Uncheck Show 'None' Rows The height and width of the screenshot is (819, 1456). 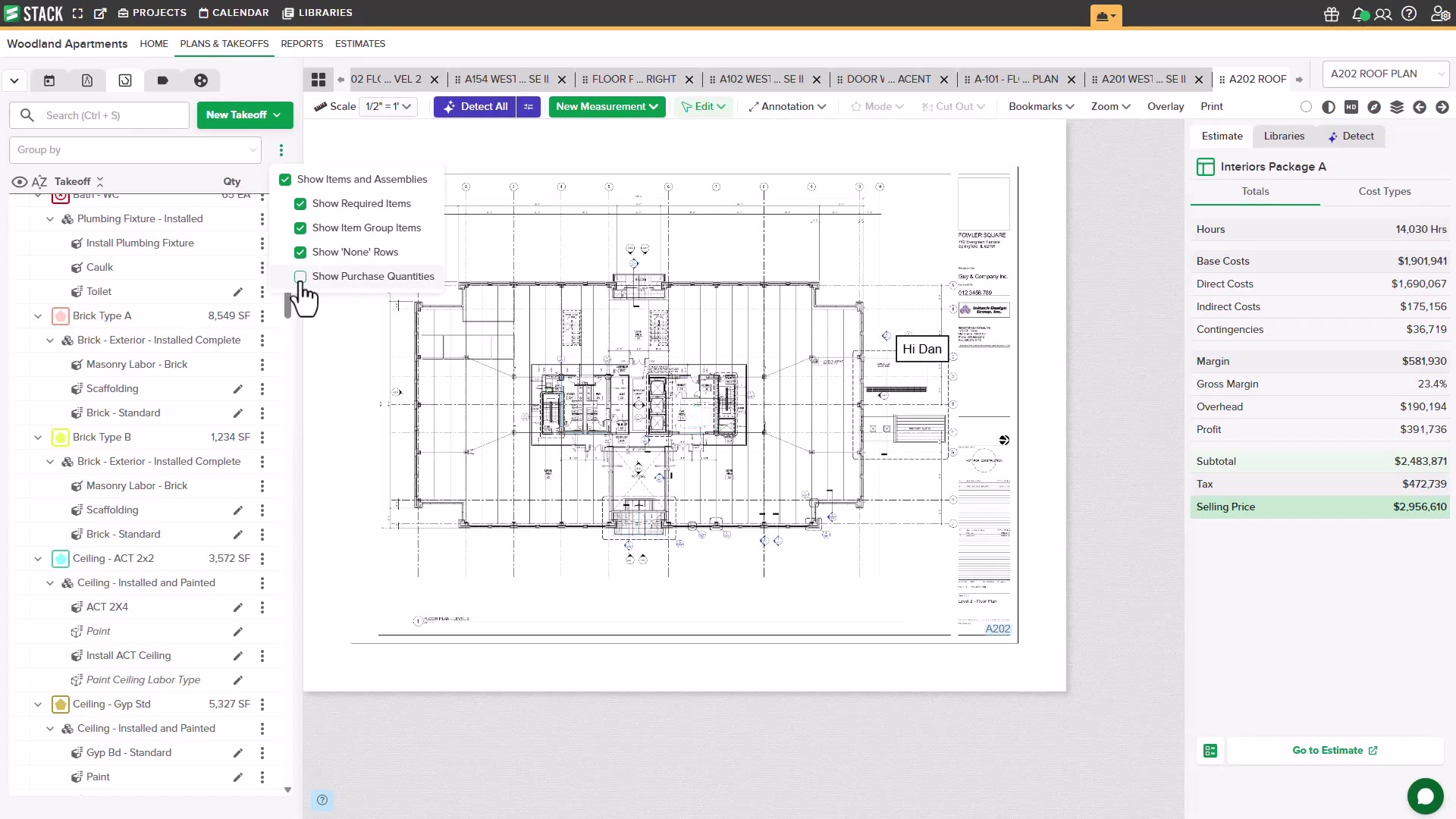pyautogui.click(x=300, y=253)
